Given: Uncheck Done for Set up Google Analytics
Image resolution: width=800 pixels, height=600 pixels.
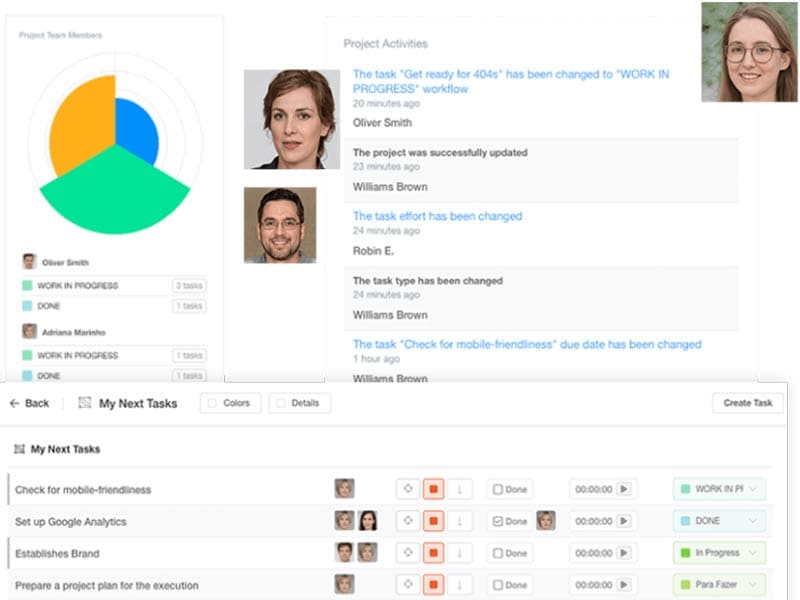Looking at the screenshot, I should coord(497,521).
